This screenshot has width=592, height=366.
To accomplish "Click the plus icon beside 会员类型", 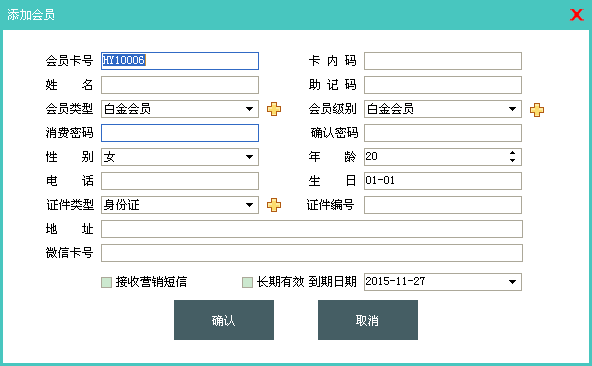I will click(274, 109).
